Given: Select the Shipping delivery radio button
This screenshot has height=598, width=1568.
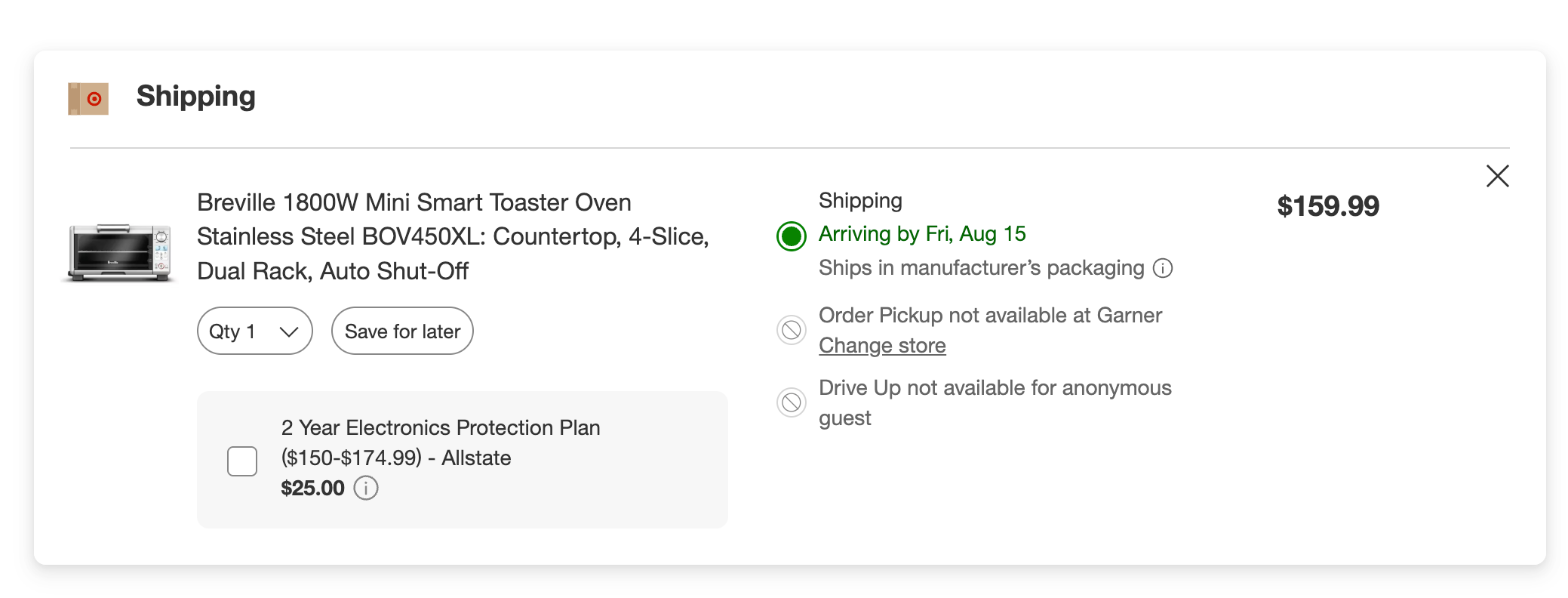Looking at the screenshot, I should (792, 236).
